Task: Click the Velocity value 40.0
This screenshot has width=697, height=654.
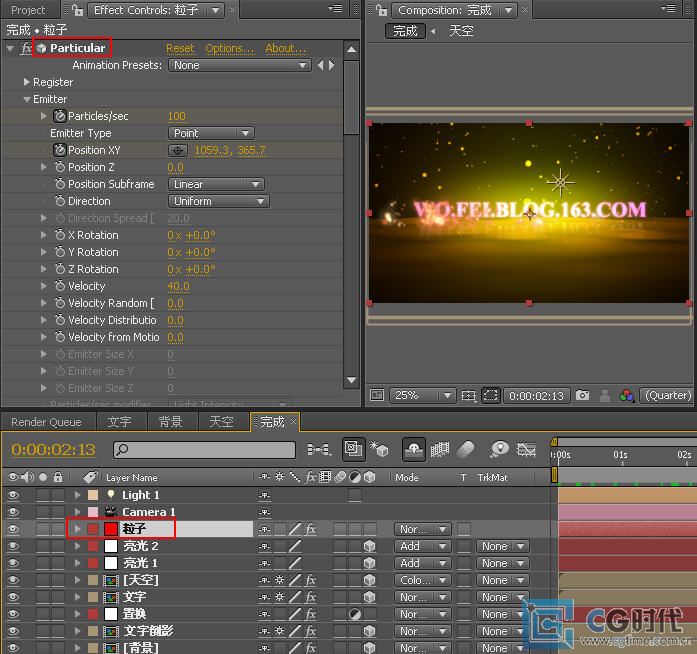Action: (x=178, y=286)
